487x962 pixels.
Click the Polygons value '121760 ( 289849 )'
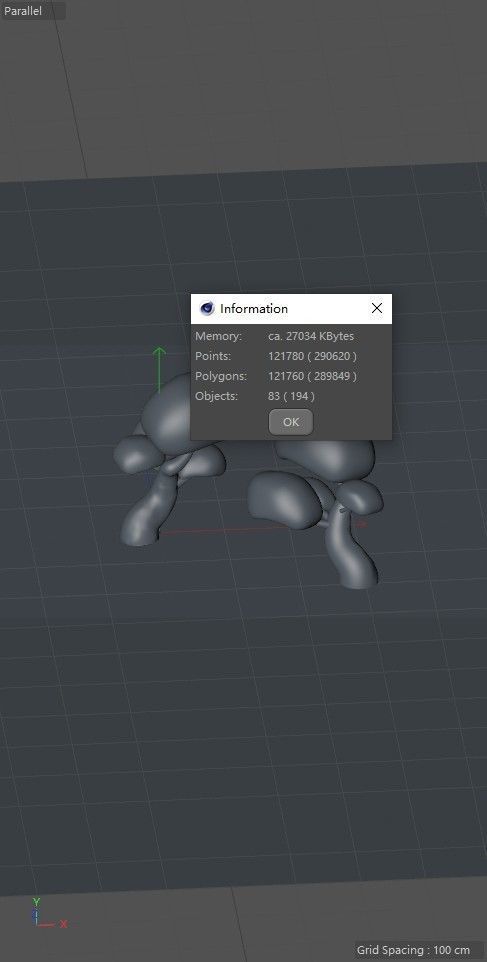click(312, 376)
